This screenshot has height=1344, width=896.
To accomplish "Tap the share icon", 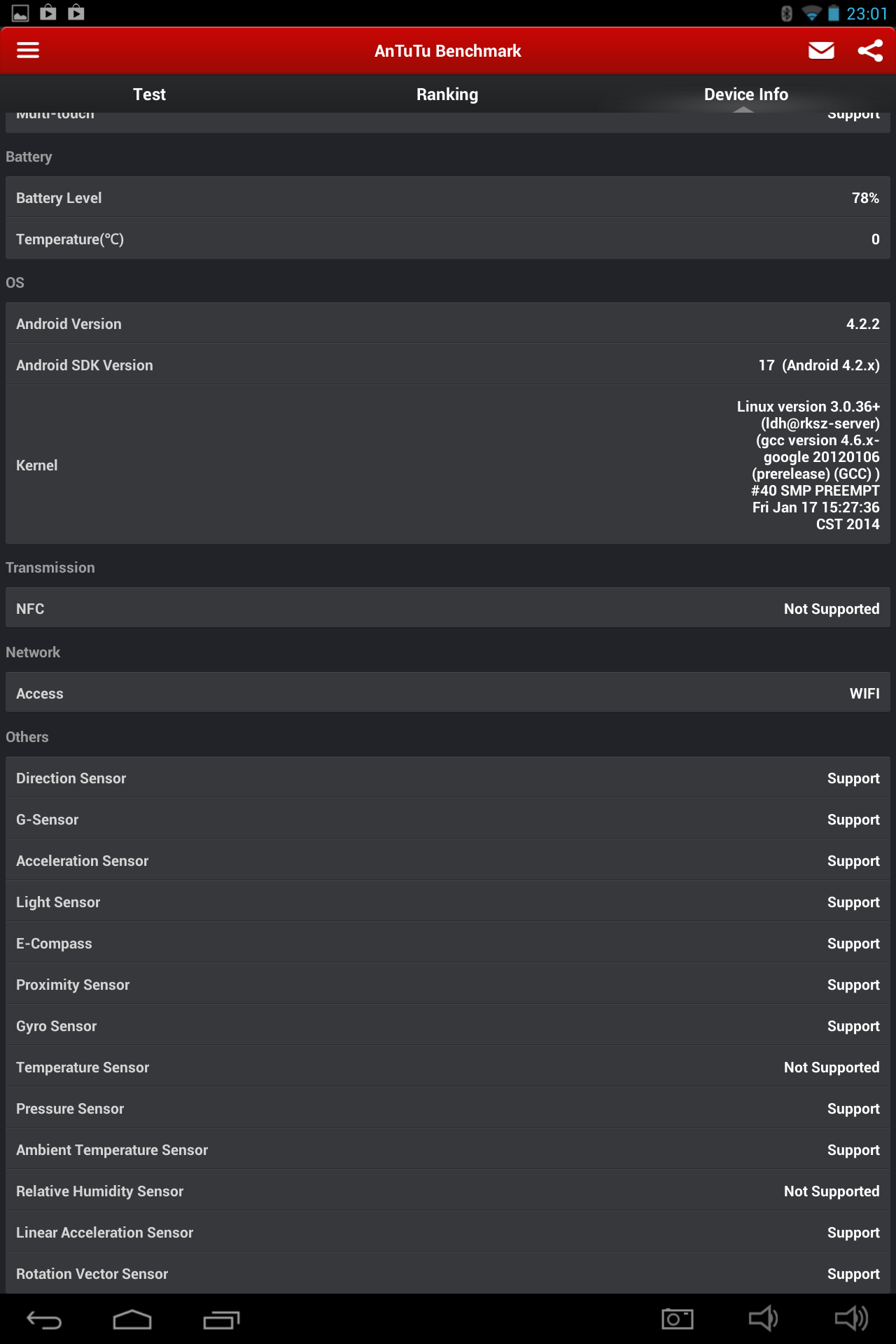I will pos(870,50).
